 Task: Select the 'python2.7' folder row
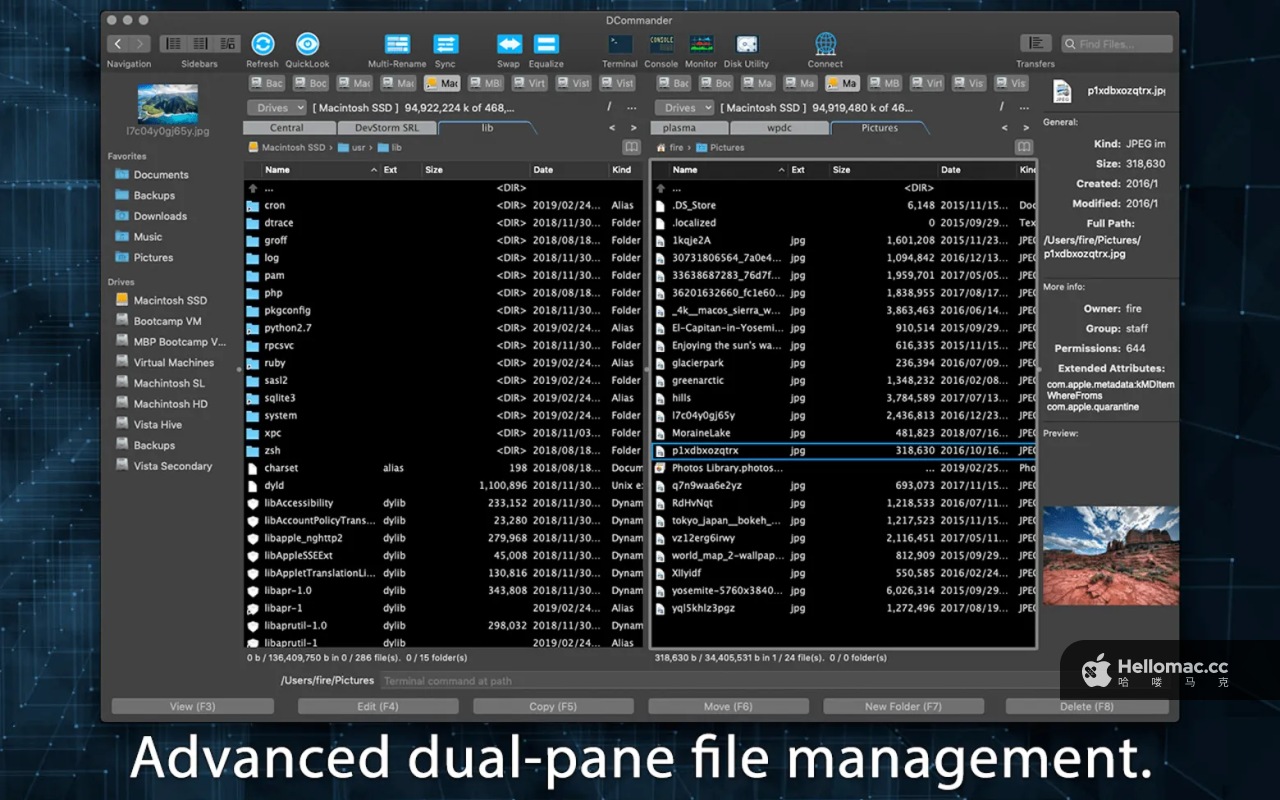443,328
